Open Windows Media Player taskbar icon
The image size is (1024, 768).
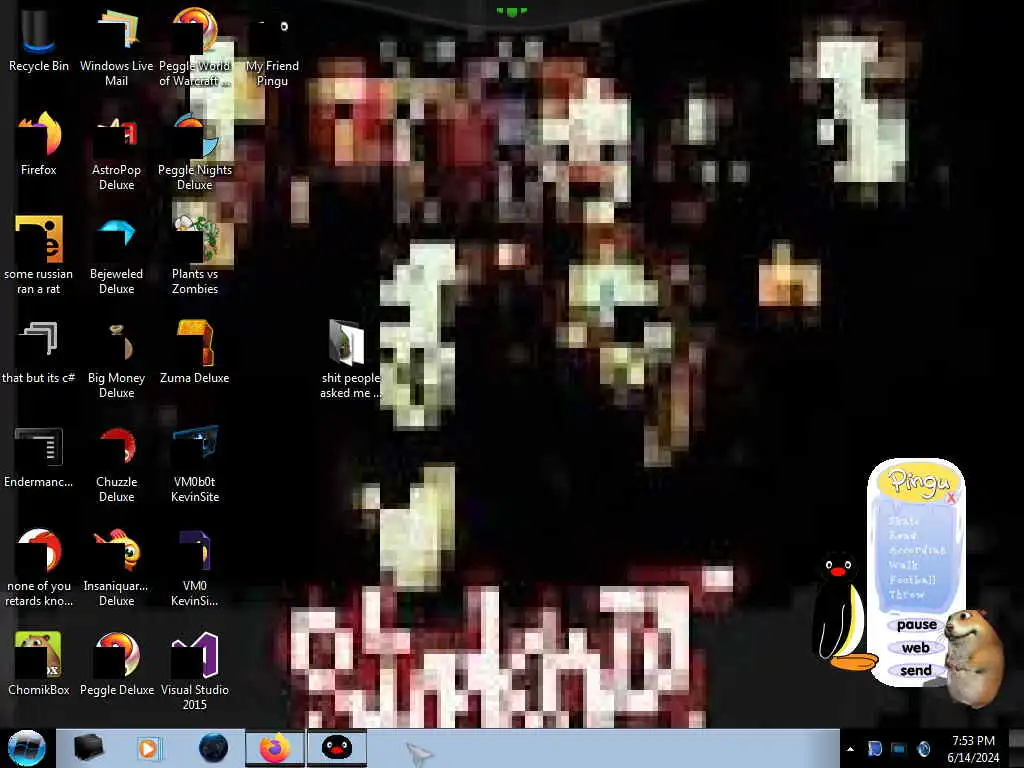click(149, 748)
